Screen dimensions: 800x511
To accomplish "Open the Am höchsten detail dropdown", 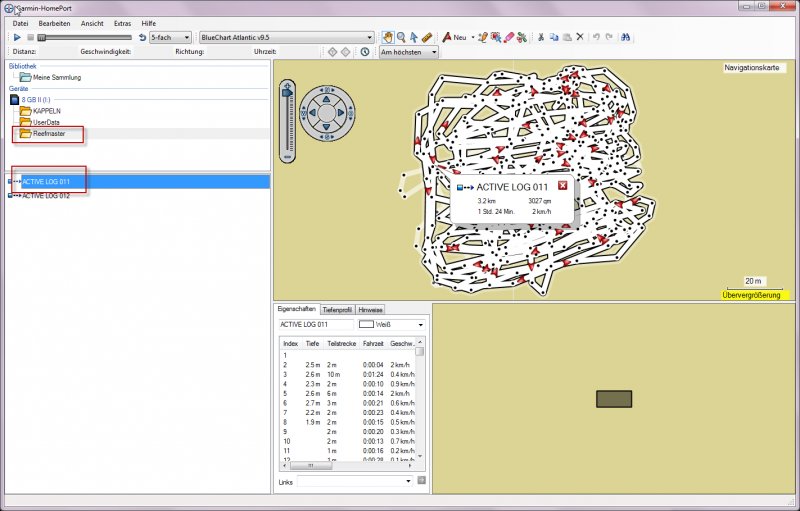I will [433, 52].
